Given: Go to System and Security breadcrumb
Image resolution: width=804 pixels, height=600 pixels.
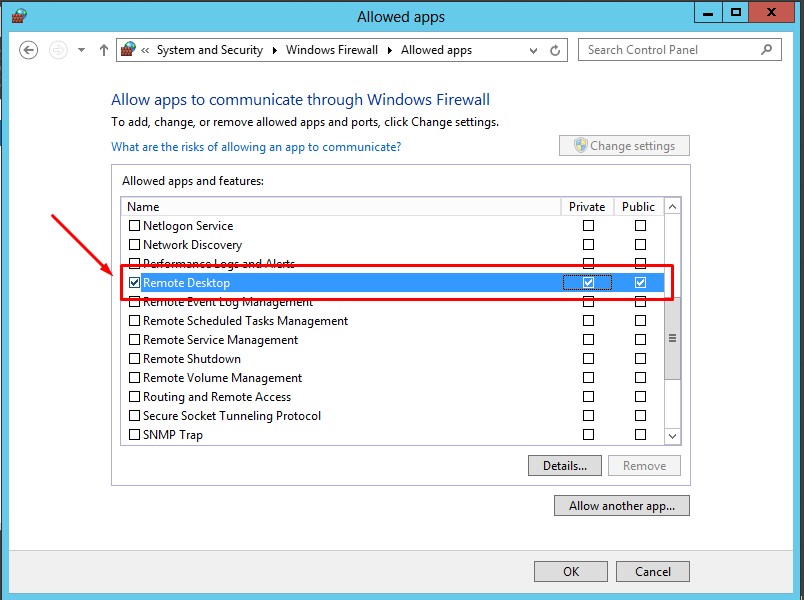Looking at the screenshot, I should coord(209,50).
